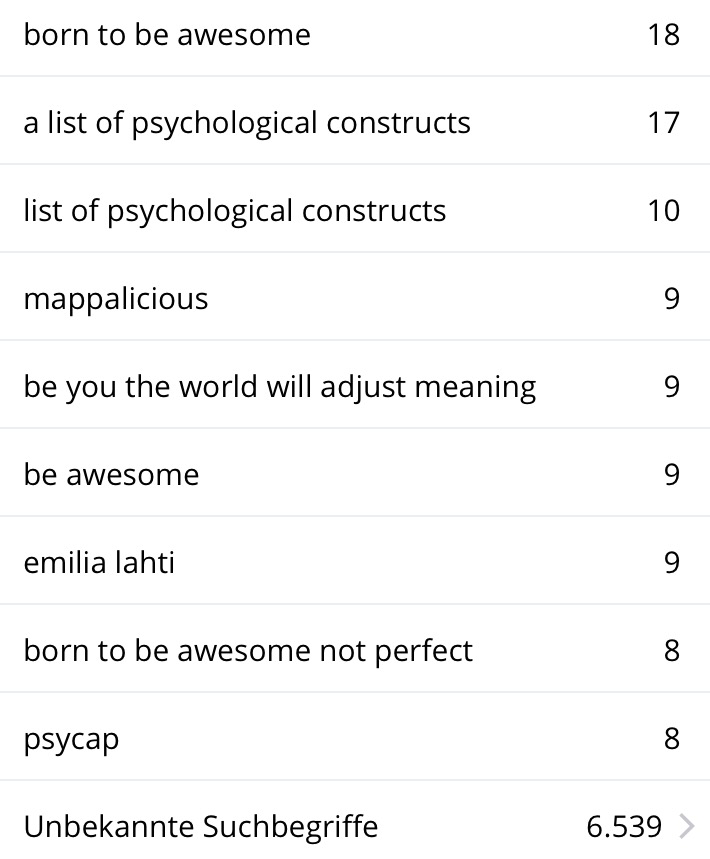Click the 9 count next to emilia lahti

tap(671, 563)
